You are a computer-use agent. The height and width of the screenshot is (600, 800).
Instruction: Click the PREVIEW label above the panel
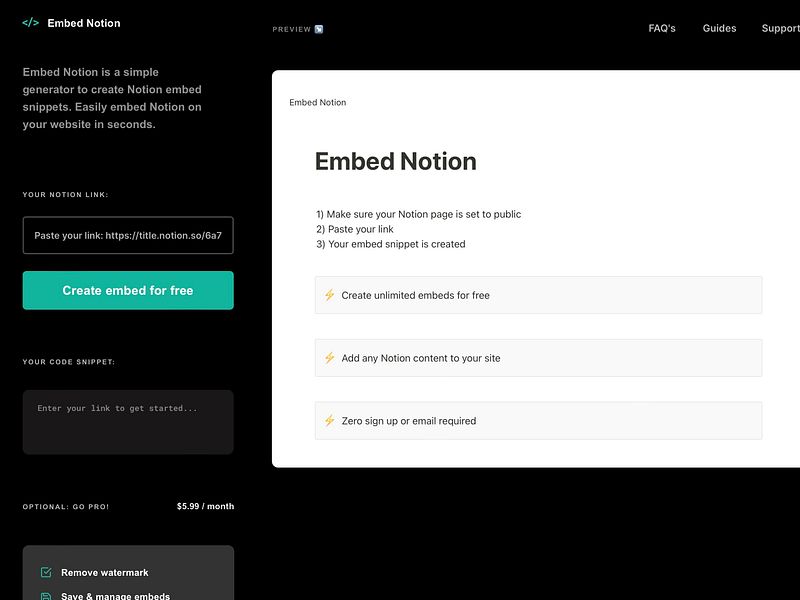289,28
